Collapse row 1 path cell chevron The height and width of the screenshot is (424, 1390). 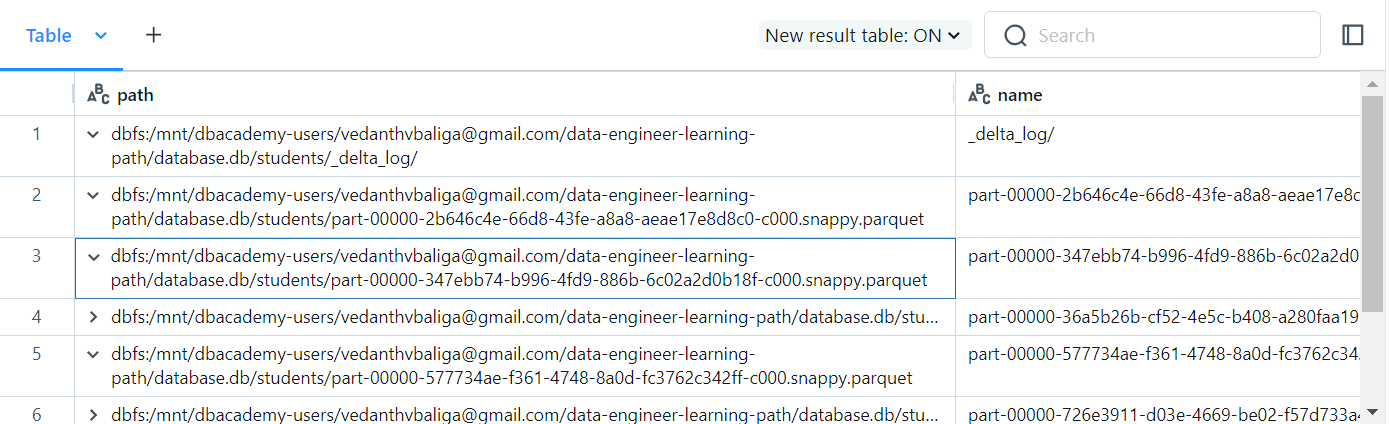94,134
